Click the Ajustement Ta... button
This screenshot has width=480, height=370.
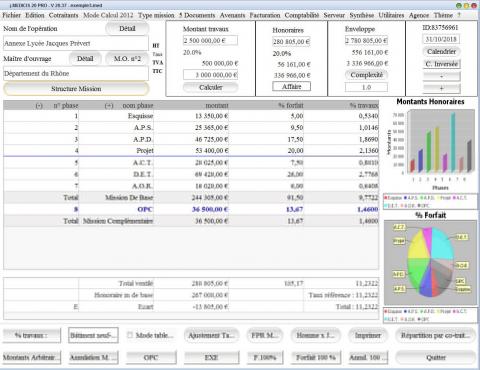pos(211,335)
